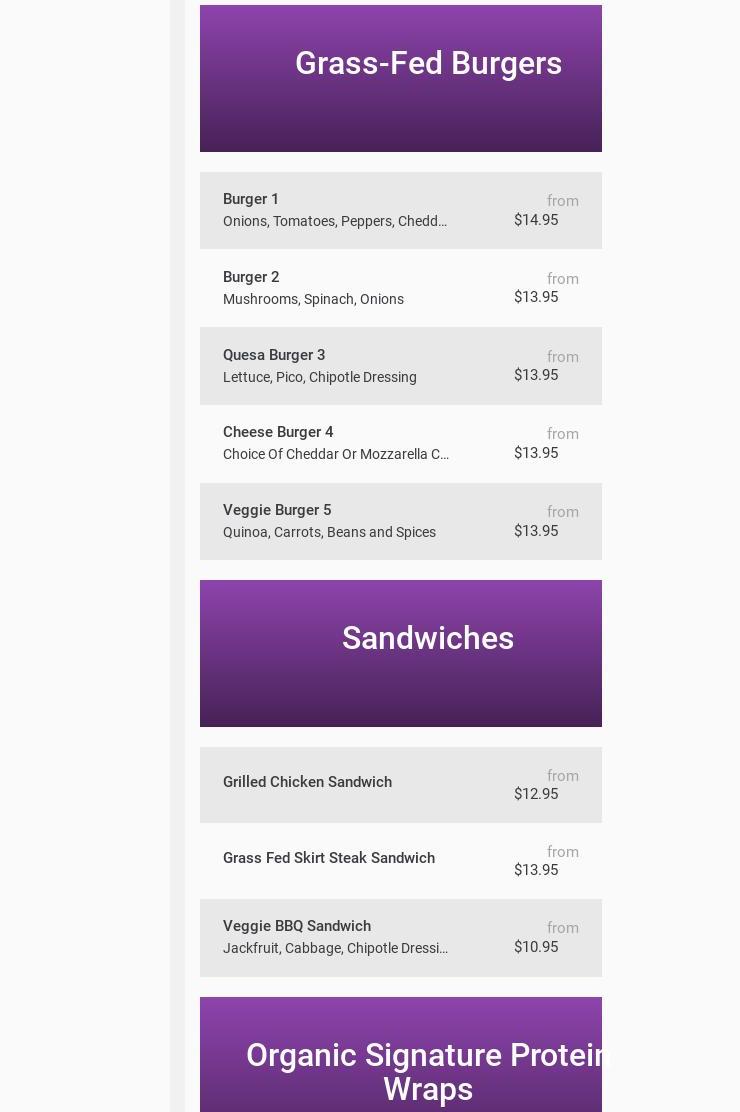Click the Choice Of Cheddar Or Mozzarella description
This screenshot has width=740, height=1112.
tap(336, 454)
